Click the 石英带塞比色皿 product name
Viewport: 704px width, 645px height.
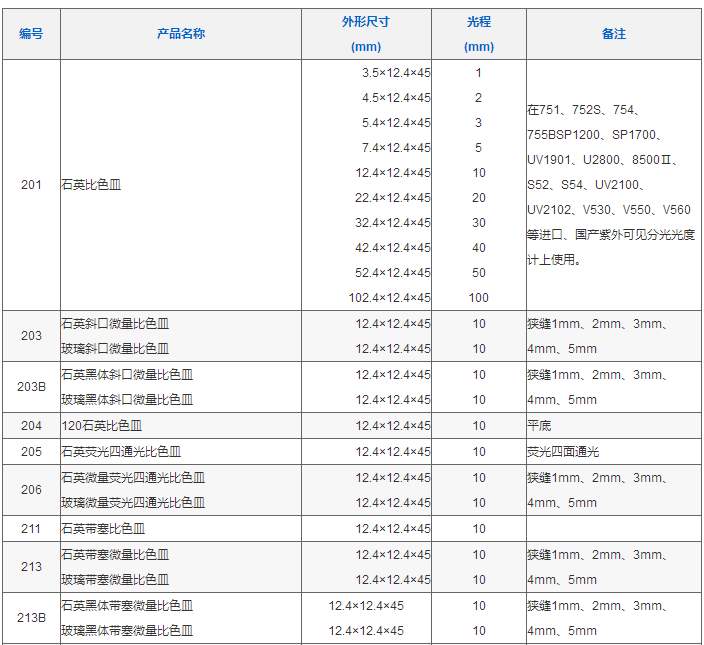click(x=103, y=529)
